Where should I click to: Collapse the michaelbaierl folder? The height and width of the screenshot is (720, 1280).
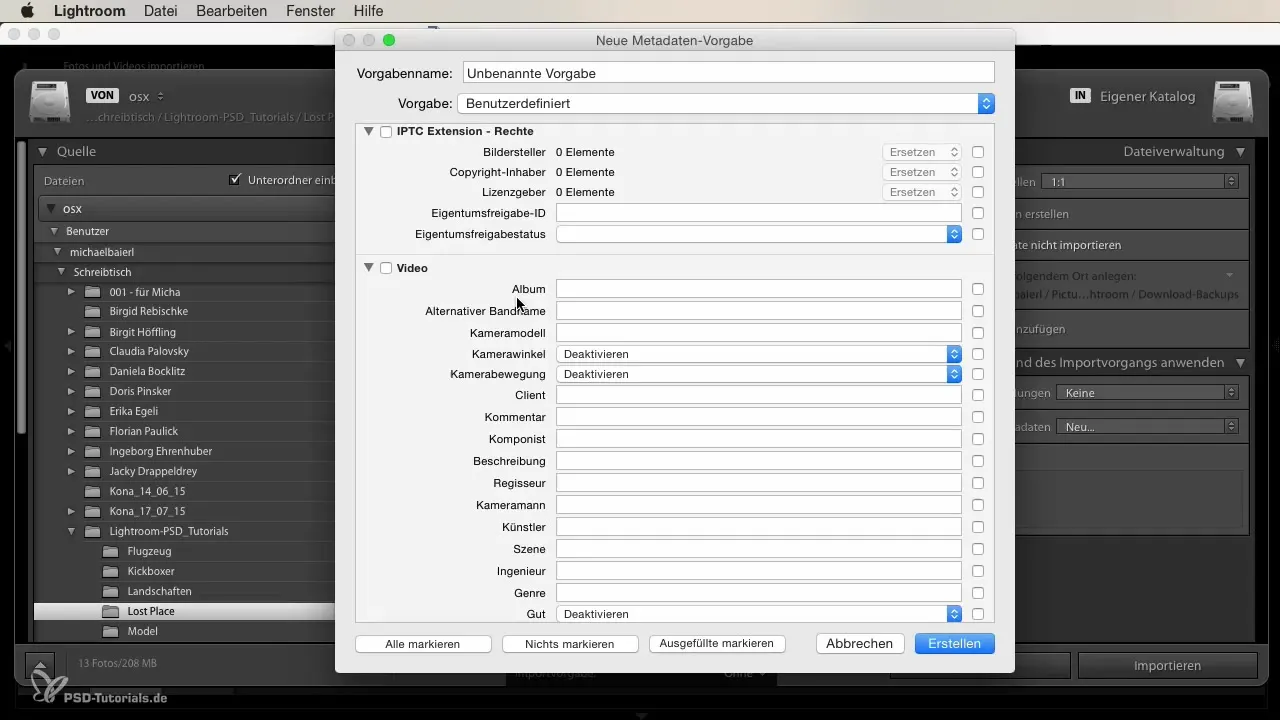[58, 252]
